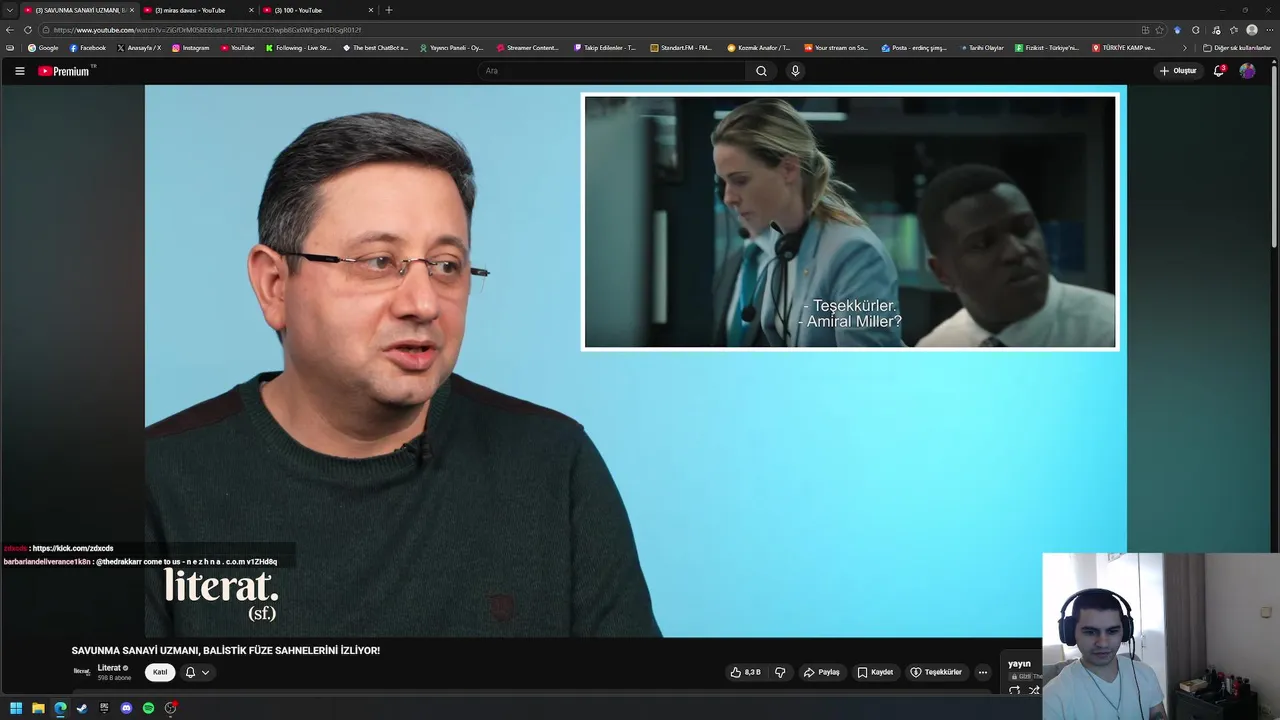Open the YouTube account avatar menu
Screen dimensions: 1280x720
pos(1247,71)
